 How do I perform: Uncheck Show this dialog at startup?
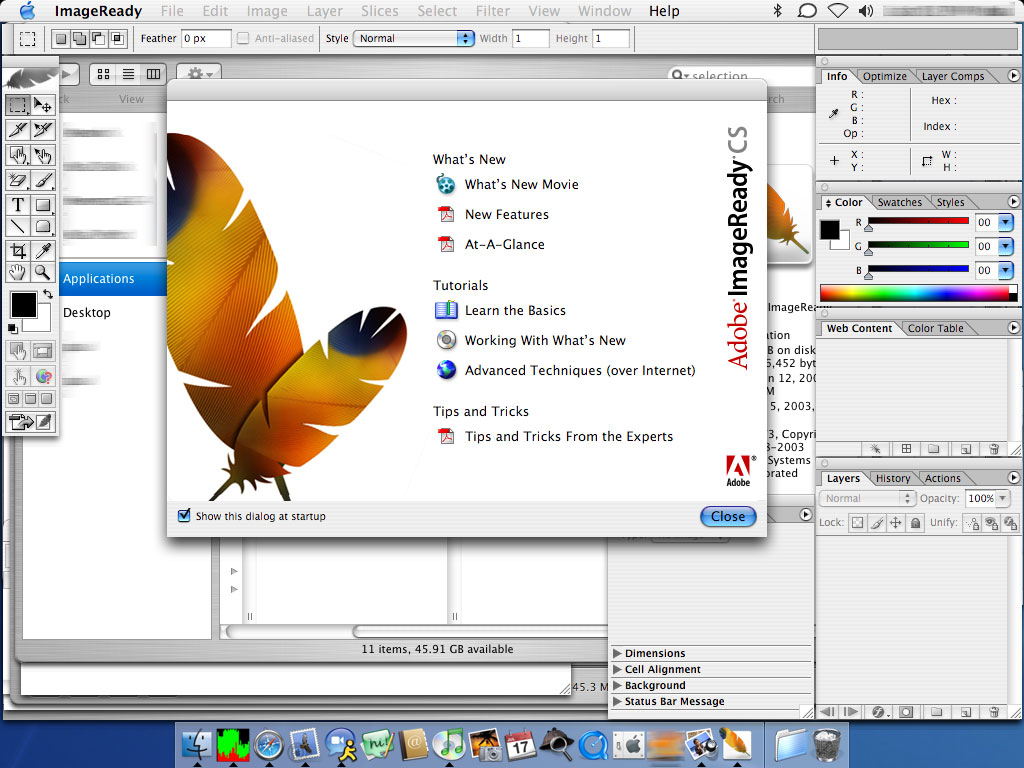pos(184,515)
